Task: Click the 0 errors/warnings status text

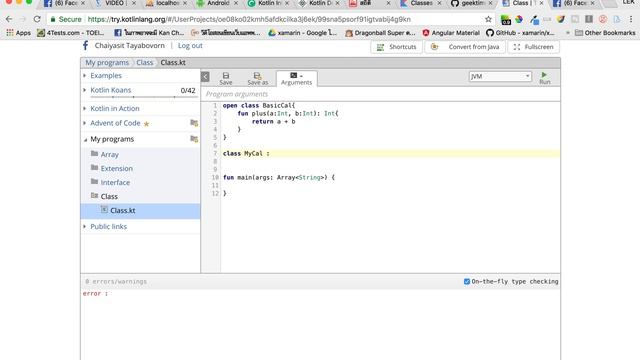Action: point(116,282)
